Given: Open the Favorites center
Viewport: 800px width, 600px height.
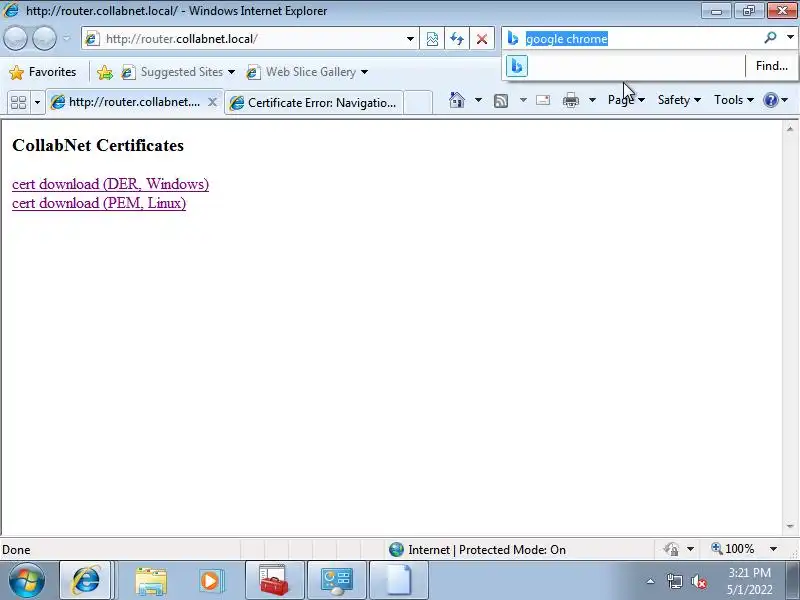Looking at the screenshot, I should point(43,72).
